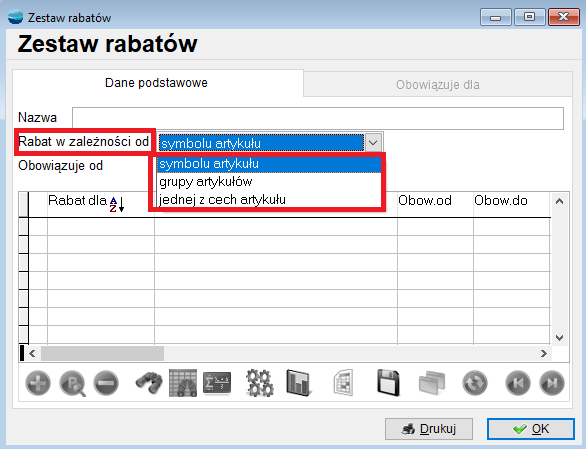Viewport: 586px width, 449px height.
Task: Click the floppy disk save icon
Action: pyautogui.click(x=388, y=383)
